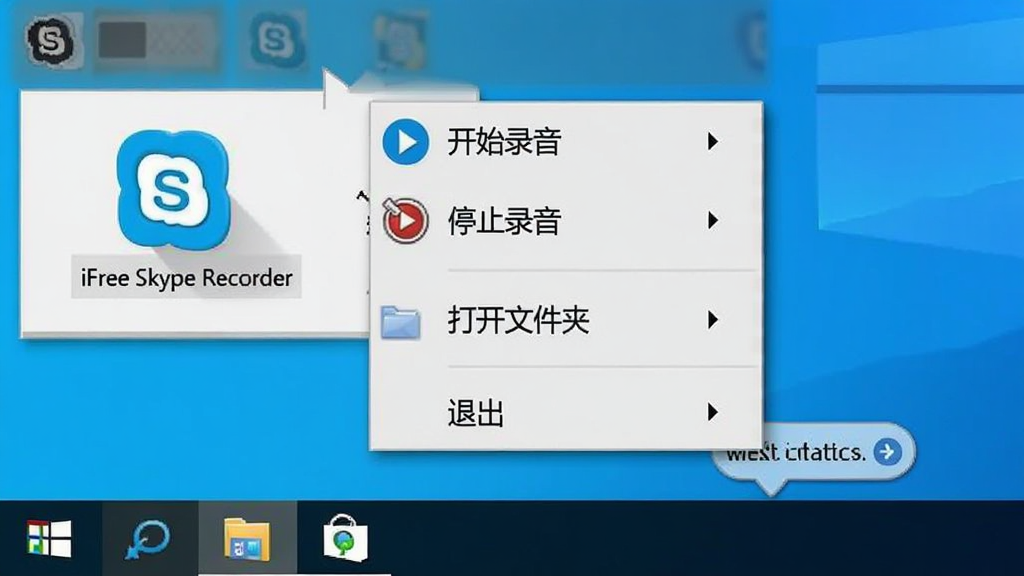Expand the submenu arrow next to 打开文件夹
The width and height of the screenshot is (1024, 576).
(712, 320)
